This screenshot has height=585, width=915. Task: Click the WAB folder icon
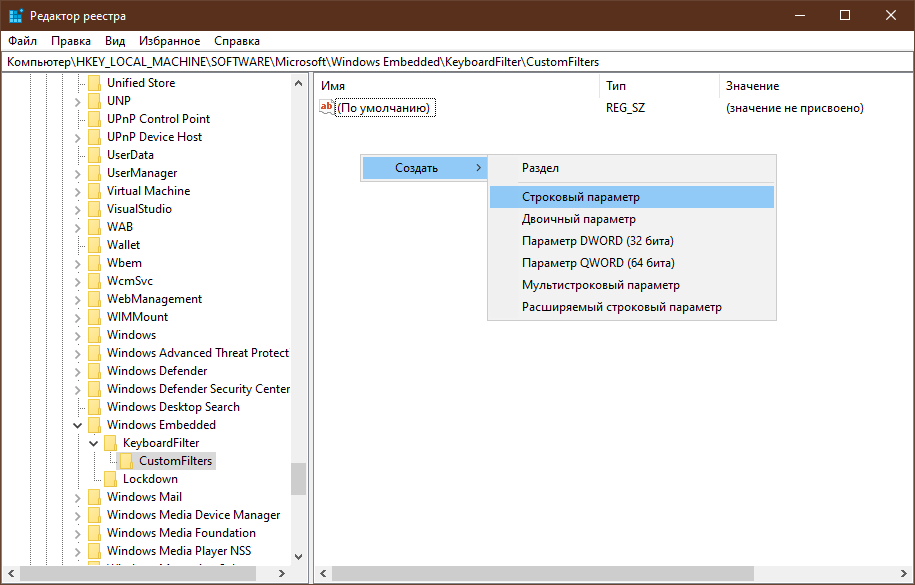pos(95,227)
